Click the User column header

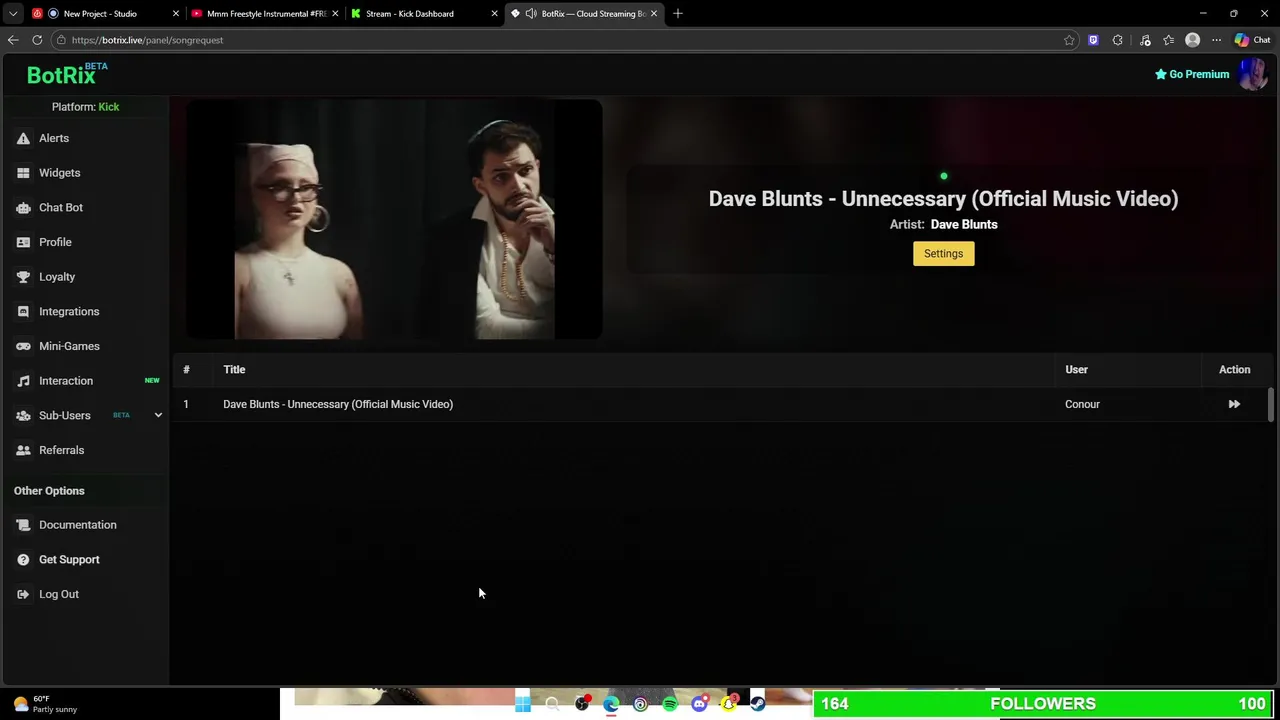click(x=1076, y=370)
